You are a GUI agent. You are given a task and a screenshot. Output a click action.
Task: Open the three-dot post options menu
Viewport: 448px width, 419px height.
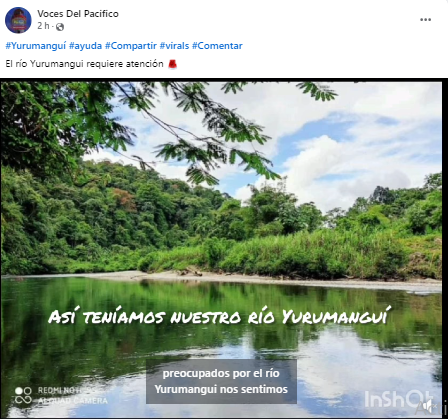tap(425, 20)
